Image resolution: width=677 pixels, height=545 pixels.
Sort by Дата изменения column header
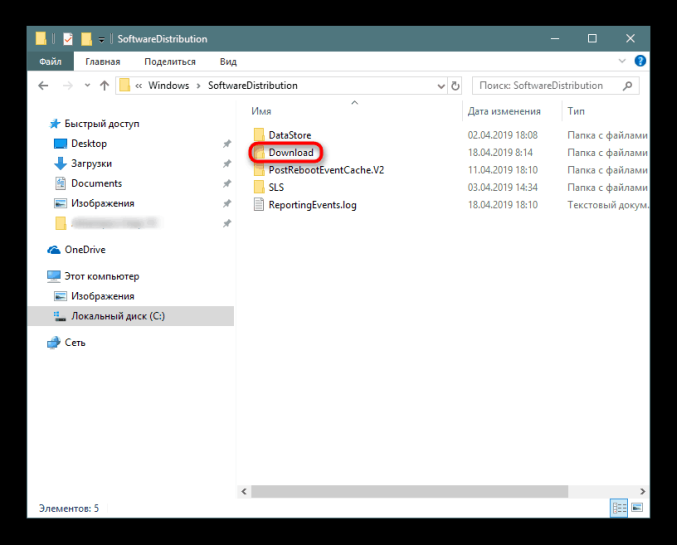tap(504, 111)
